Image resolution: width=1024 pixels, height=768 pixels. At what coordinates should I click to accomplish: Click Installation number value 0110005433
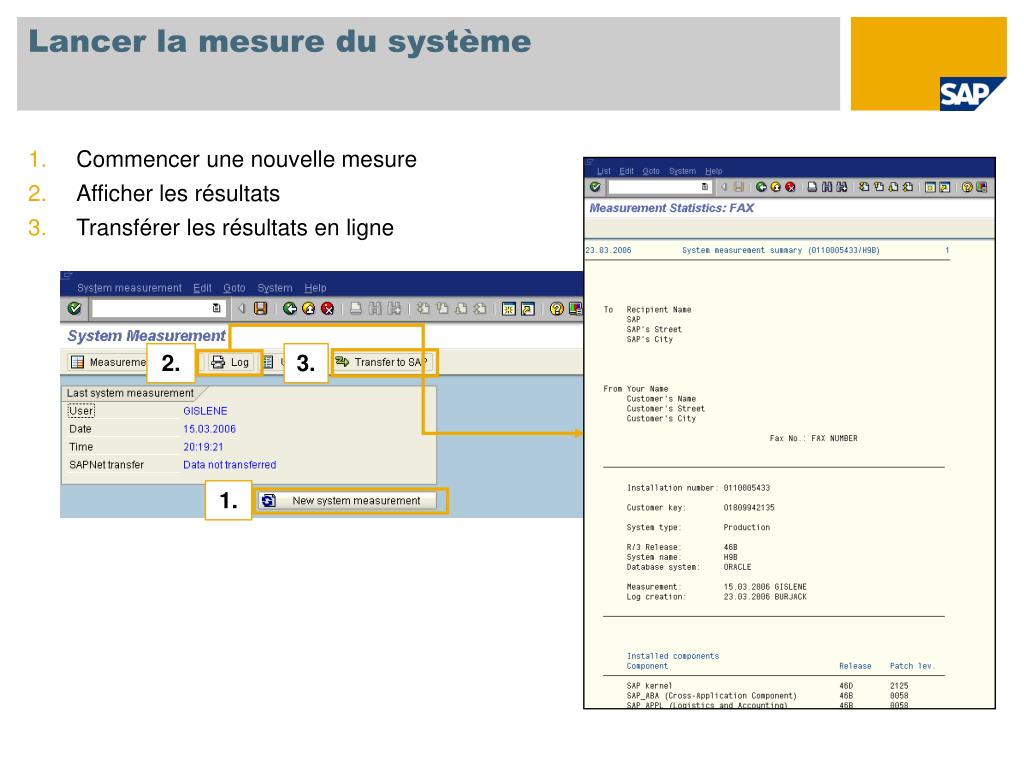point(746,488)
